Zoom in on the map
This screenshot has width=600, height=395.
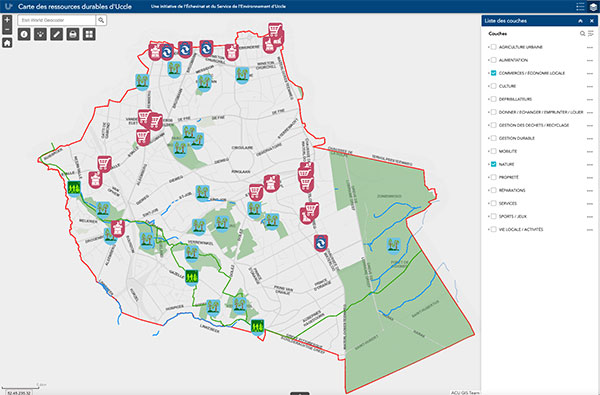coord(7,20)
